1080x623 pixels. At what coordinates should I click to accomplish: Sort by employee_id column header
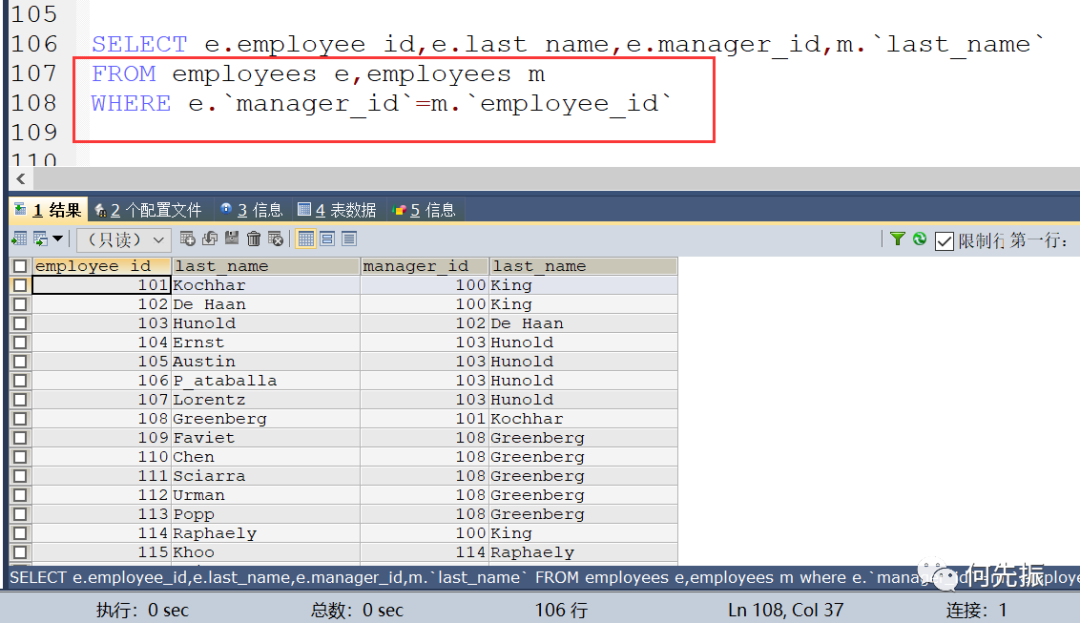tap(101, 266)
